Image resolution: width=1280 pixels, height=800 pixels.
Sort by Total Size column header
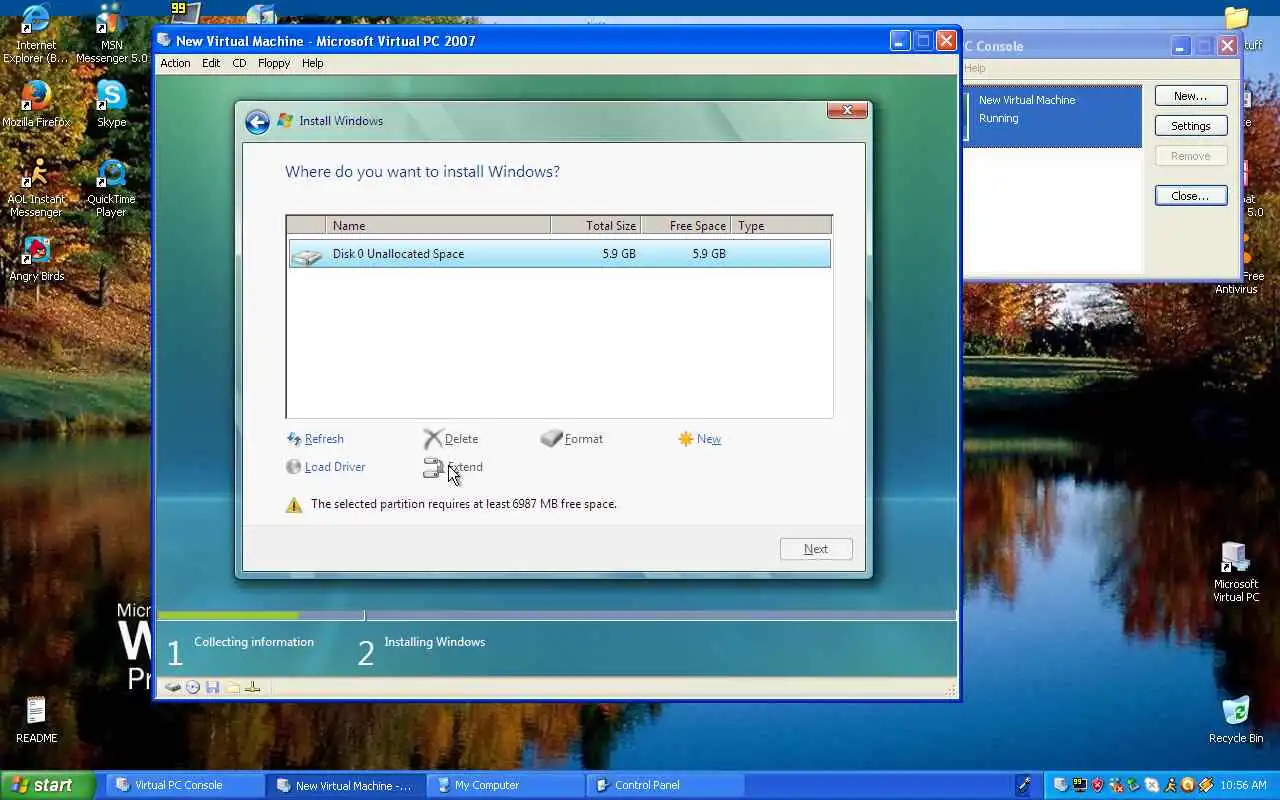point(596,226)
